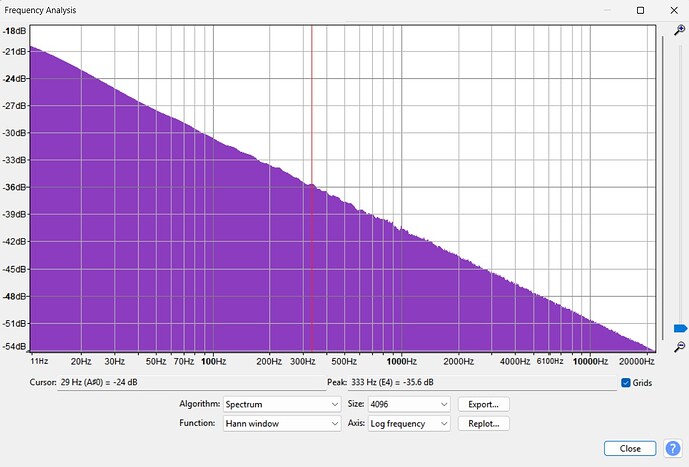
Task: Open the Size dropdown showing 4096
Action: (410, 404)
